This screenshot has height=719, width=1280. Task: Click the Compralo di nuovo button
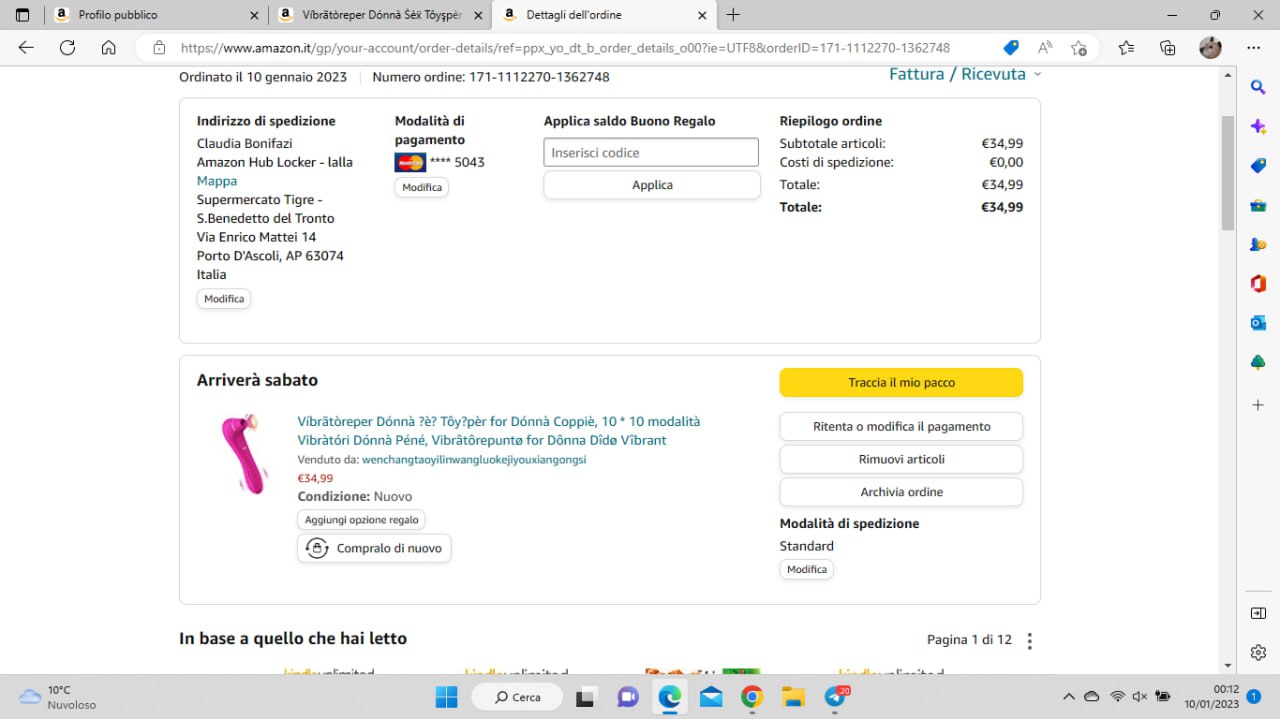(x=374, y=548)
